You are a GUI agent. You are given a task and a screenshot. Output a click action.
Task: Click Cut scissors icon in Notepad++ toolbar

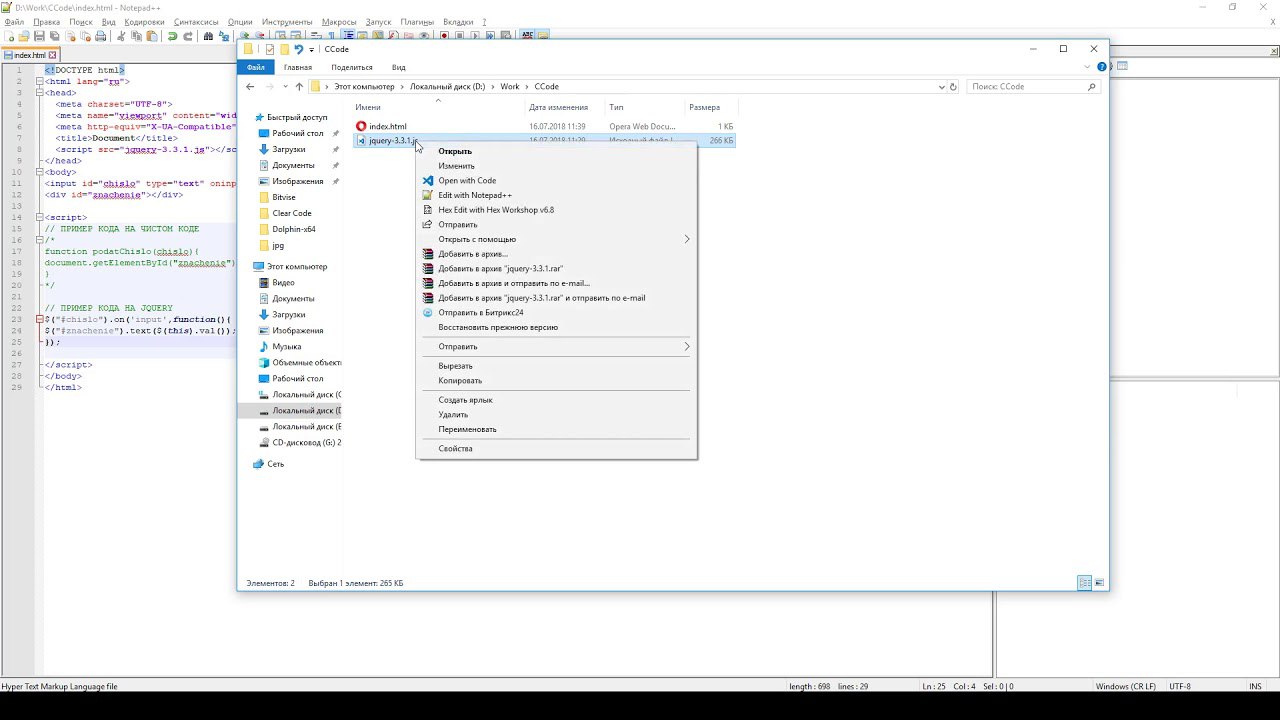pos(121,36)
